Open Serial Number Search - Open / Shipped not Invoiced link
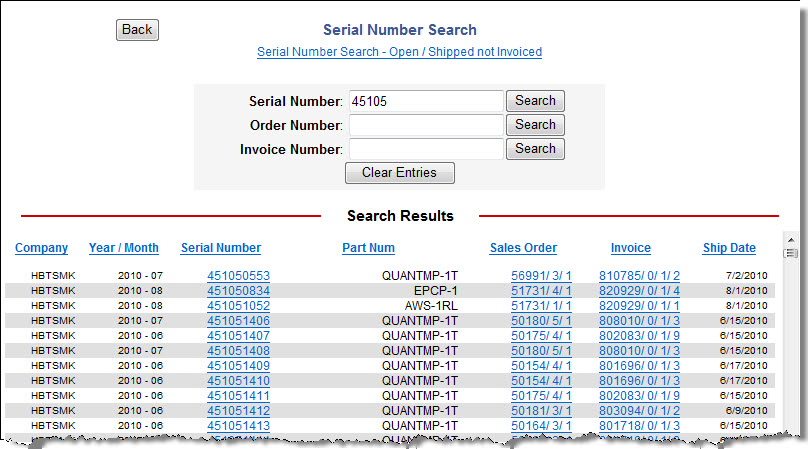 tap(399, 52)
